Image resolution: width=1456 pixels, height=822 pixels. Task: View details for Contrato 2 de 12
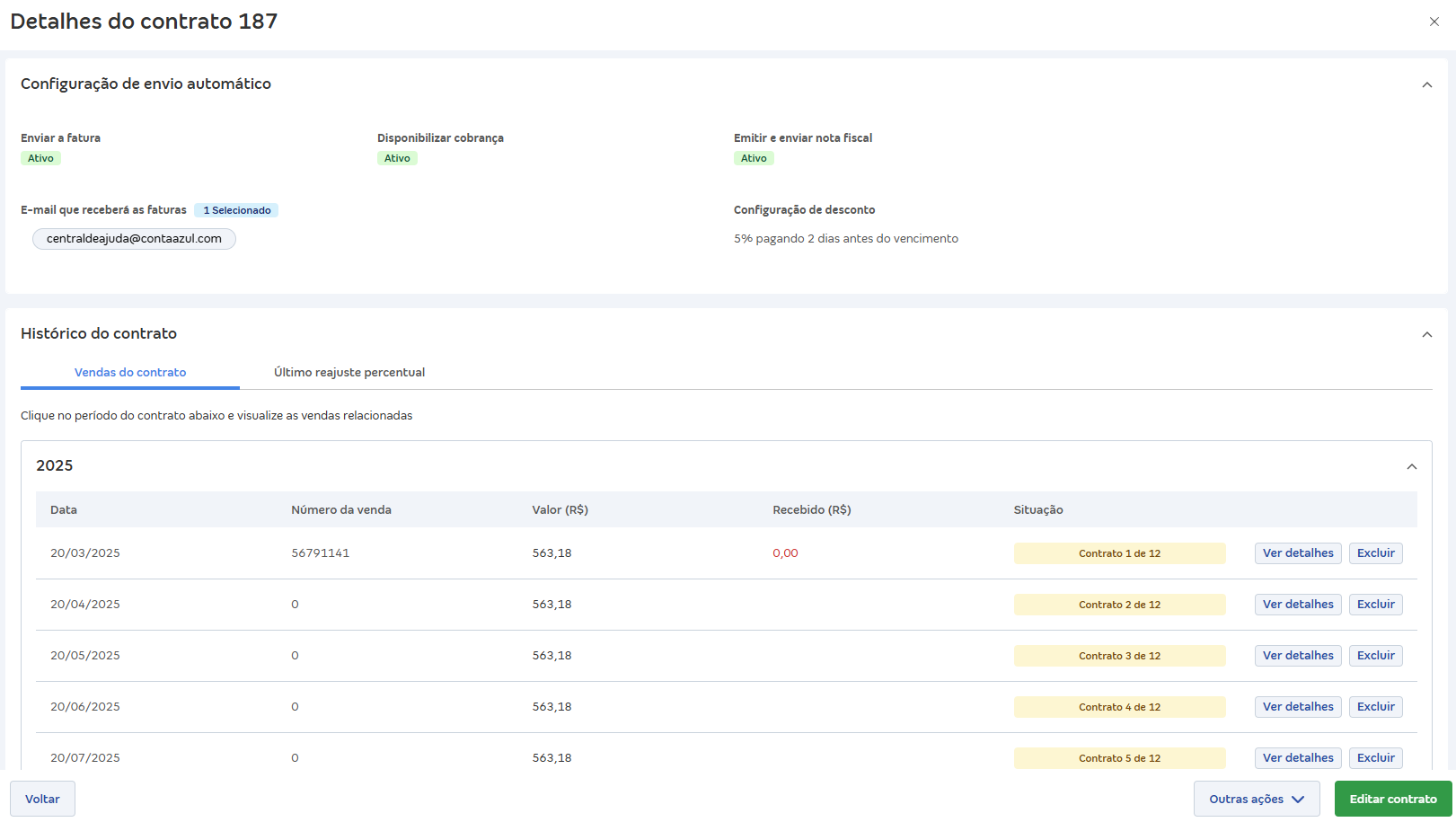tap(1298, 605)
